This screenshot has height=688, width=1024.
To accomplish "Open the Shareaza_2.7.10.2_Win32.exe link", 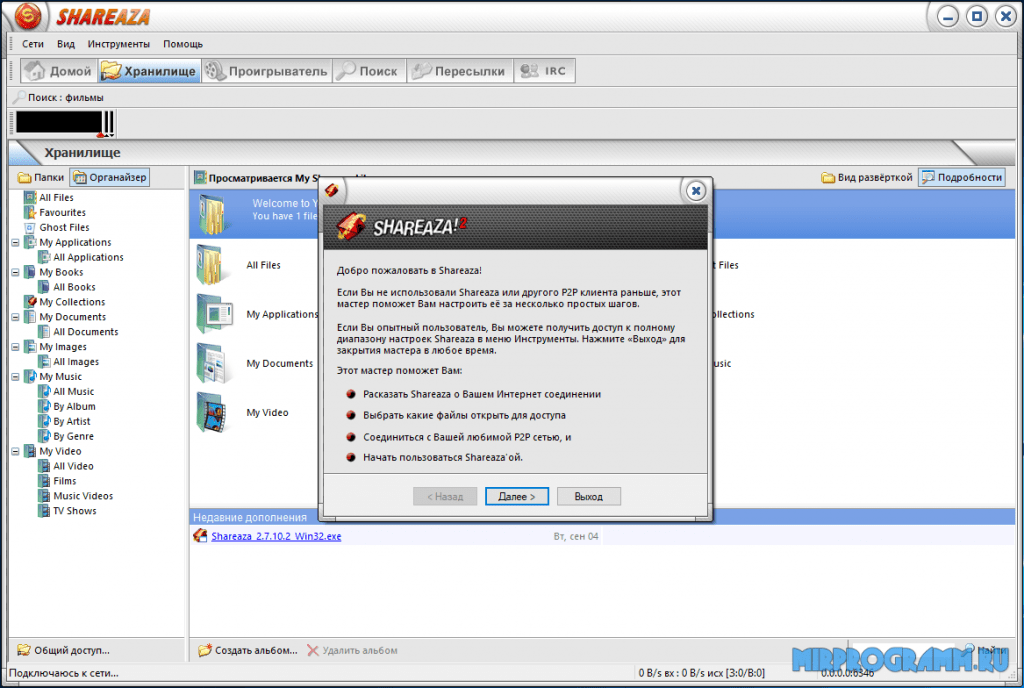I will click(276, 536).
